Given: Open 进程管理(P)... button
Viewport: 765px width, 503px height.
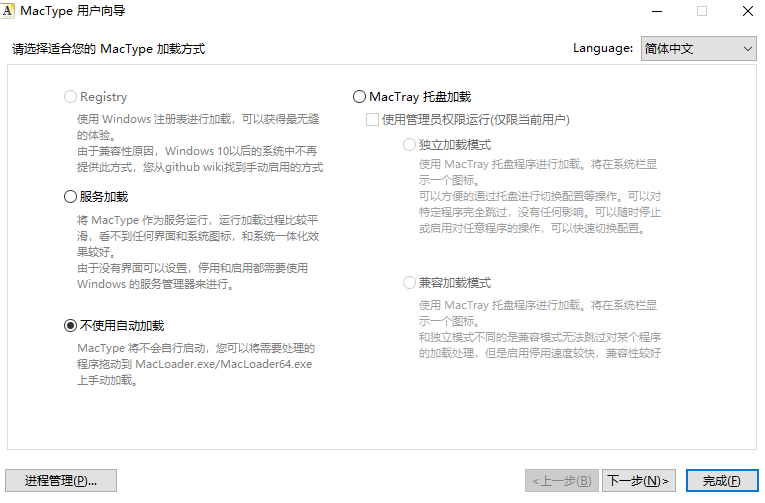Looking at the screenshot, I should [61, 481].
